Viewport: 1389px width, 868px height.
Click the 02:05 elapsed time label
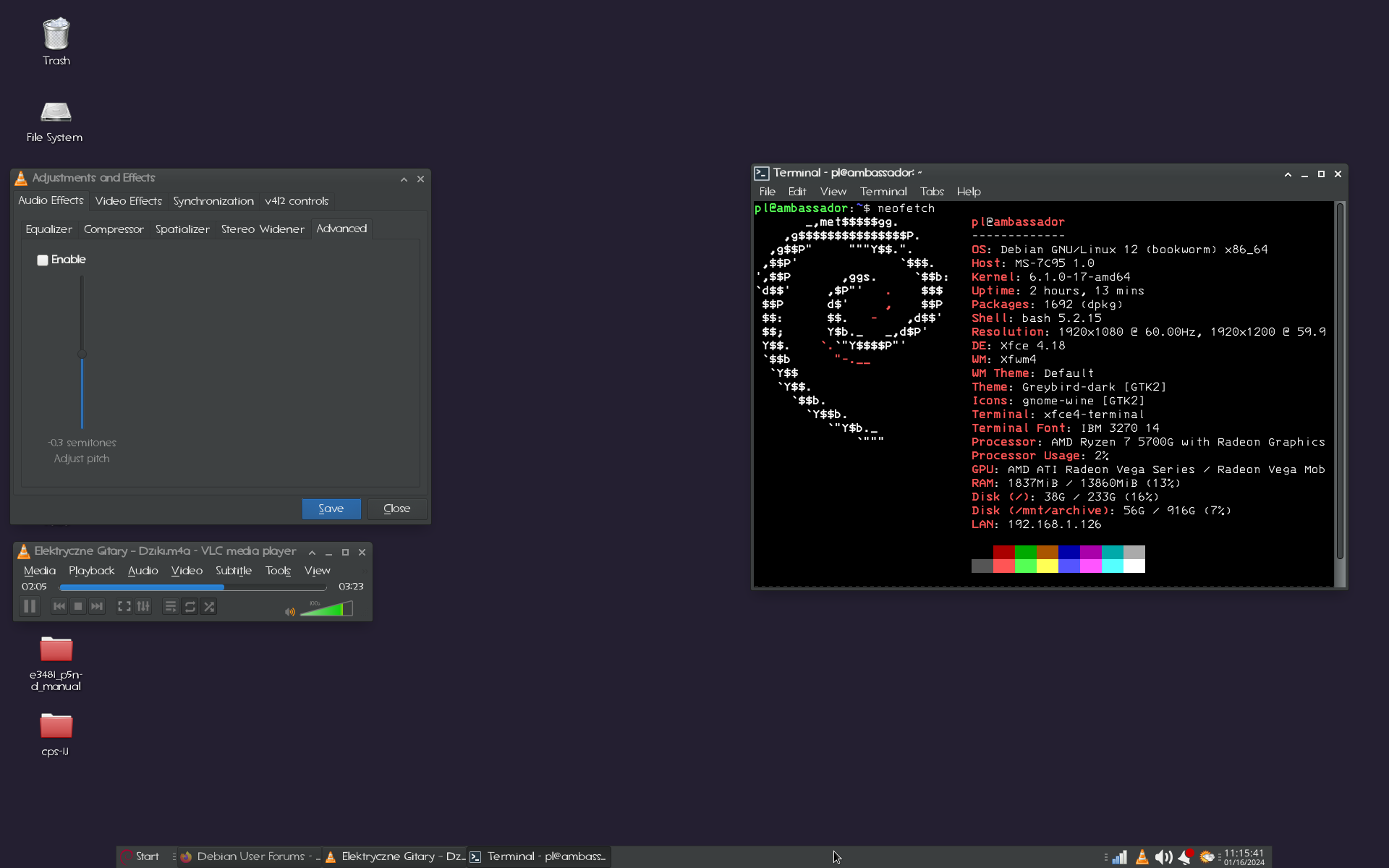pos(34,587)
